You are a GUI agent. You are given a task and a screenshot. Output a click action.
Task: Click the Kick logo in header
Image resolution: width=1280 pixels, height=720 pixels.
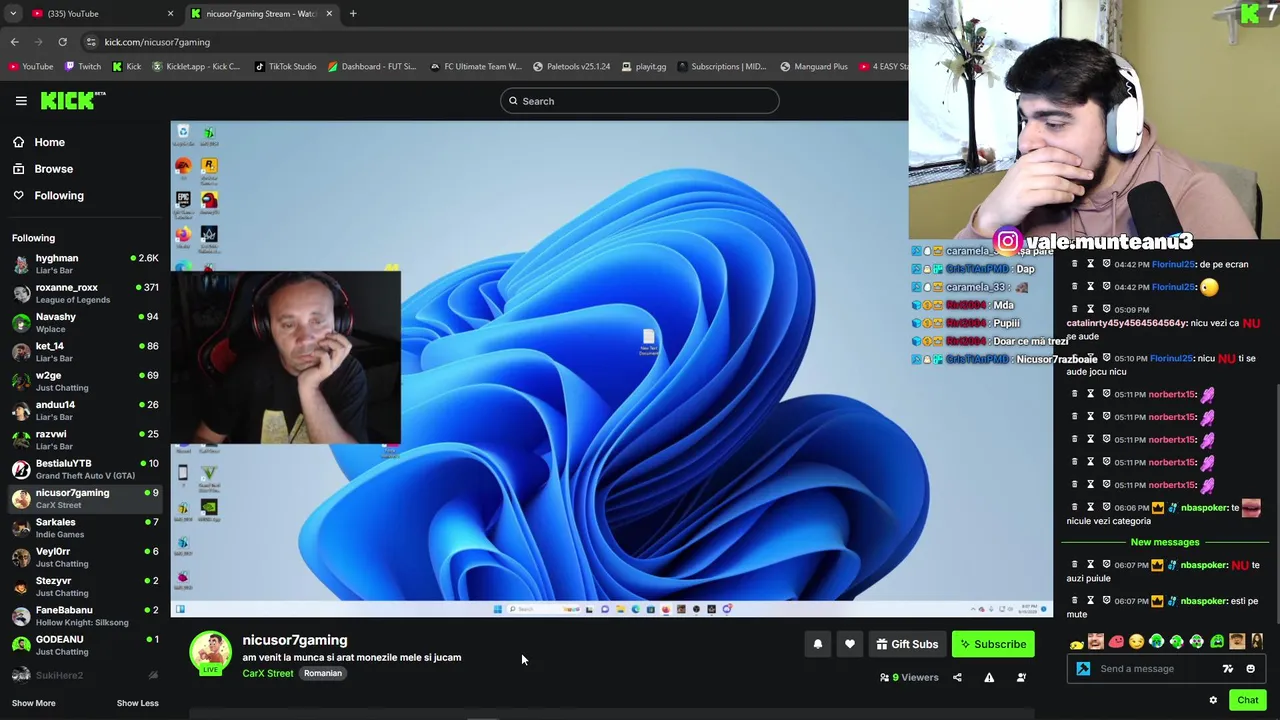click(73, 100)
